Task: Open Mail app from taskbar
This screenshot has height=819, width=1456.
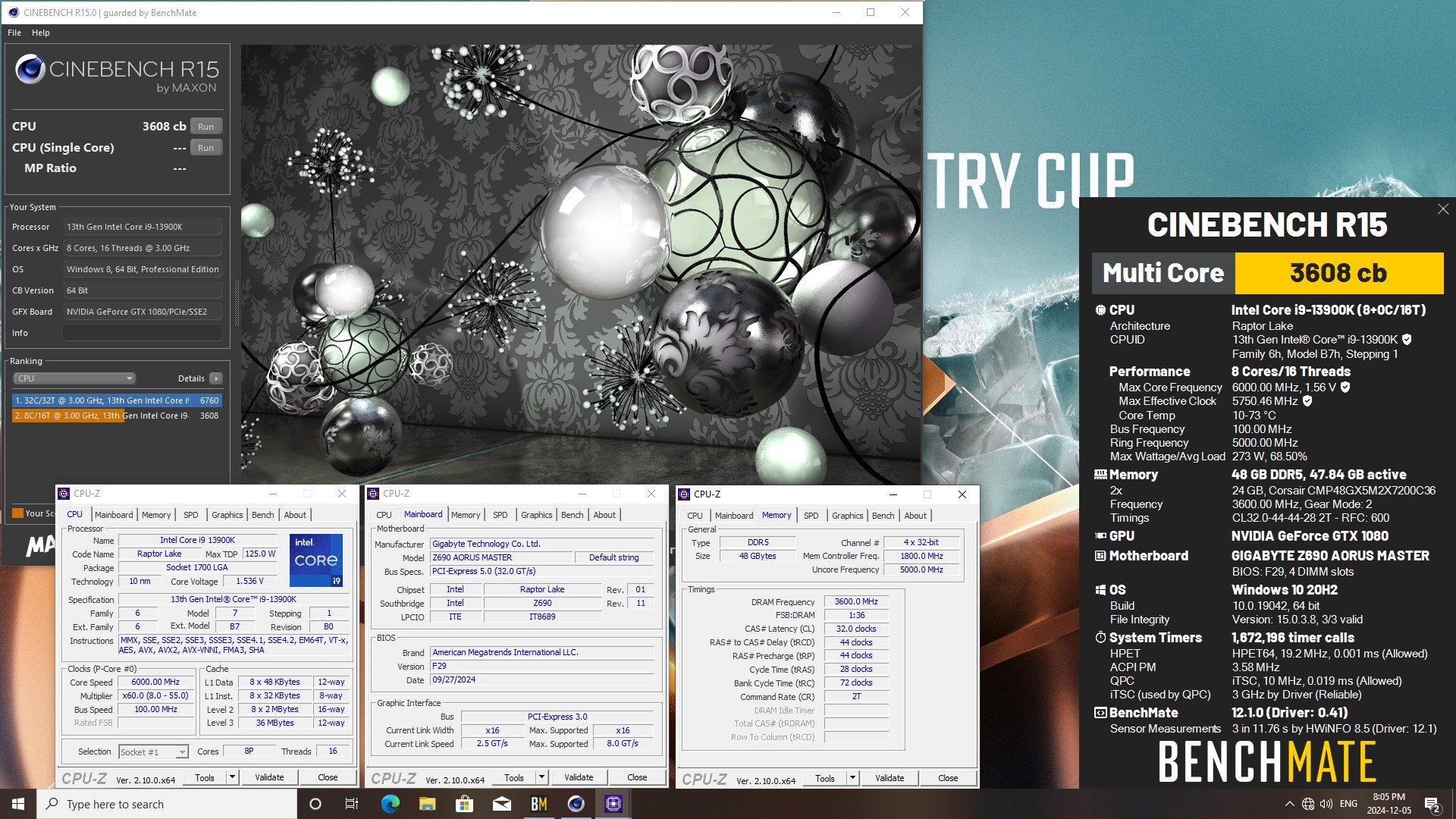Action: tap(501, 804)
